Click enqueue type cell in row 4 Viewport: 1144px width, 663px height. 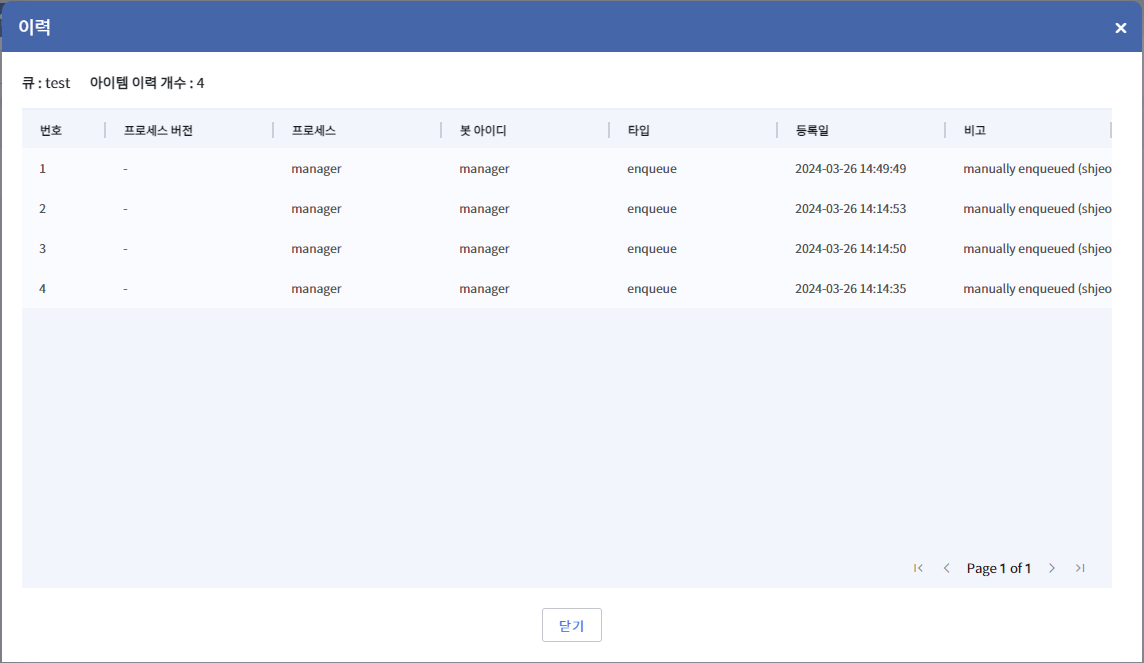pyautogui.click(x=652, y=290)
